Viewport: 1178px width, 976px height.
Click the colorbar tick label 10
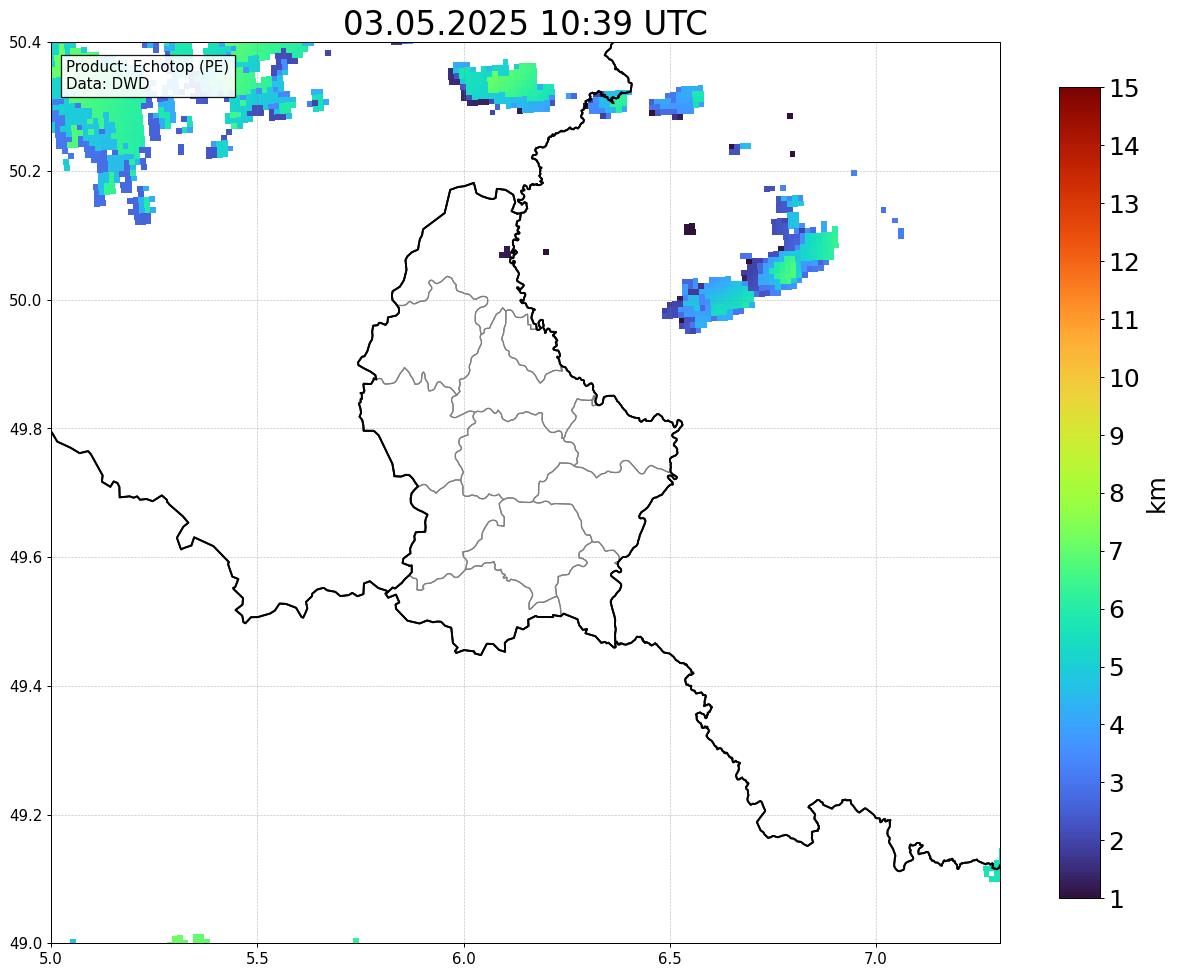coord(1124,378)
